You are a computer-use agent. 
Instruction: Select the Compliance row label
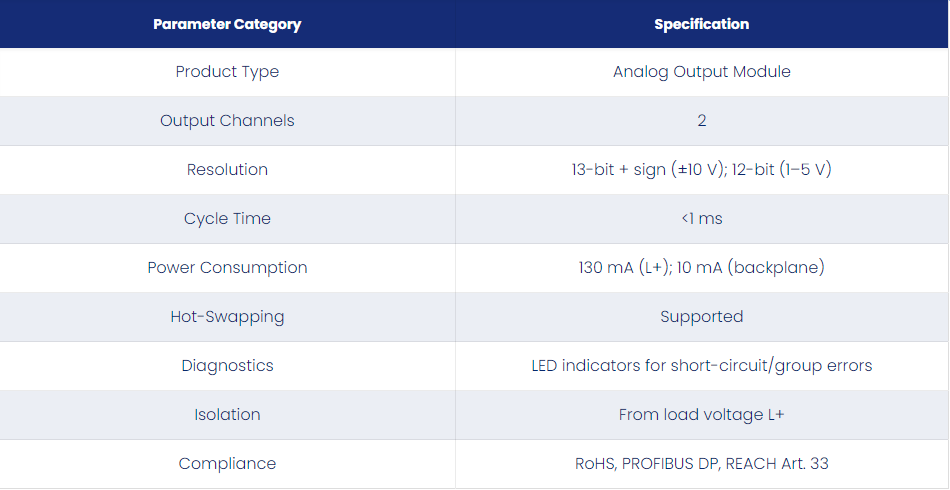coord(227,464)
